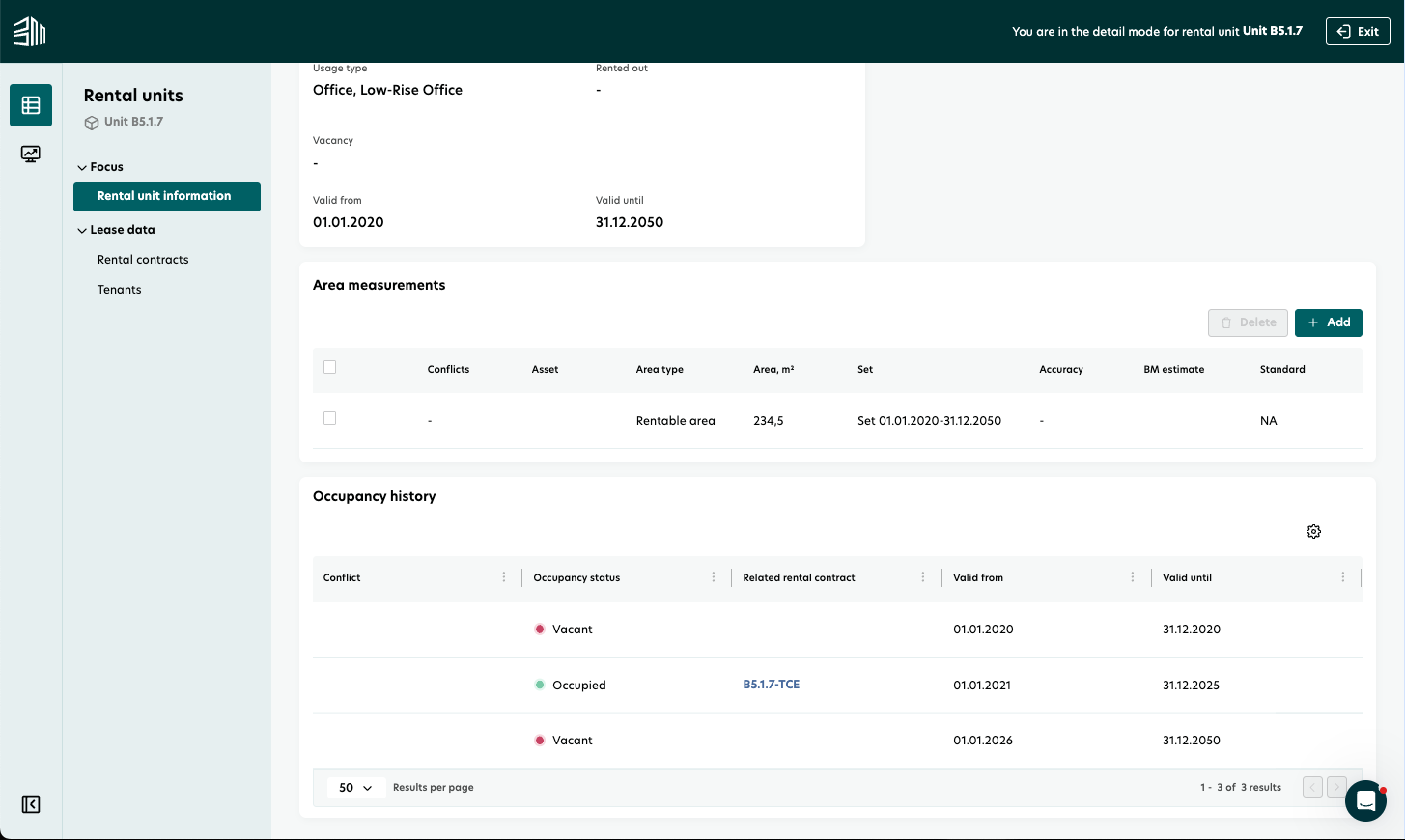Click the Valid until column header in Occupancy history
Viewport: 1405px width, 840px height.
(1187, 577)
